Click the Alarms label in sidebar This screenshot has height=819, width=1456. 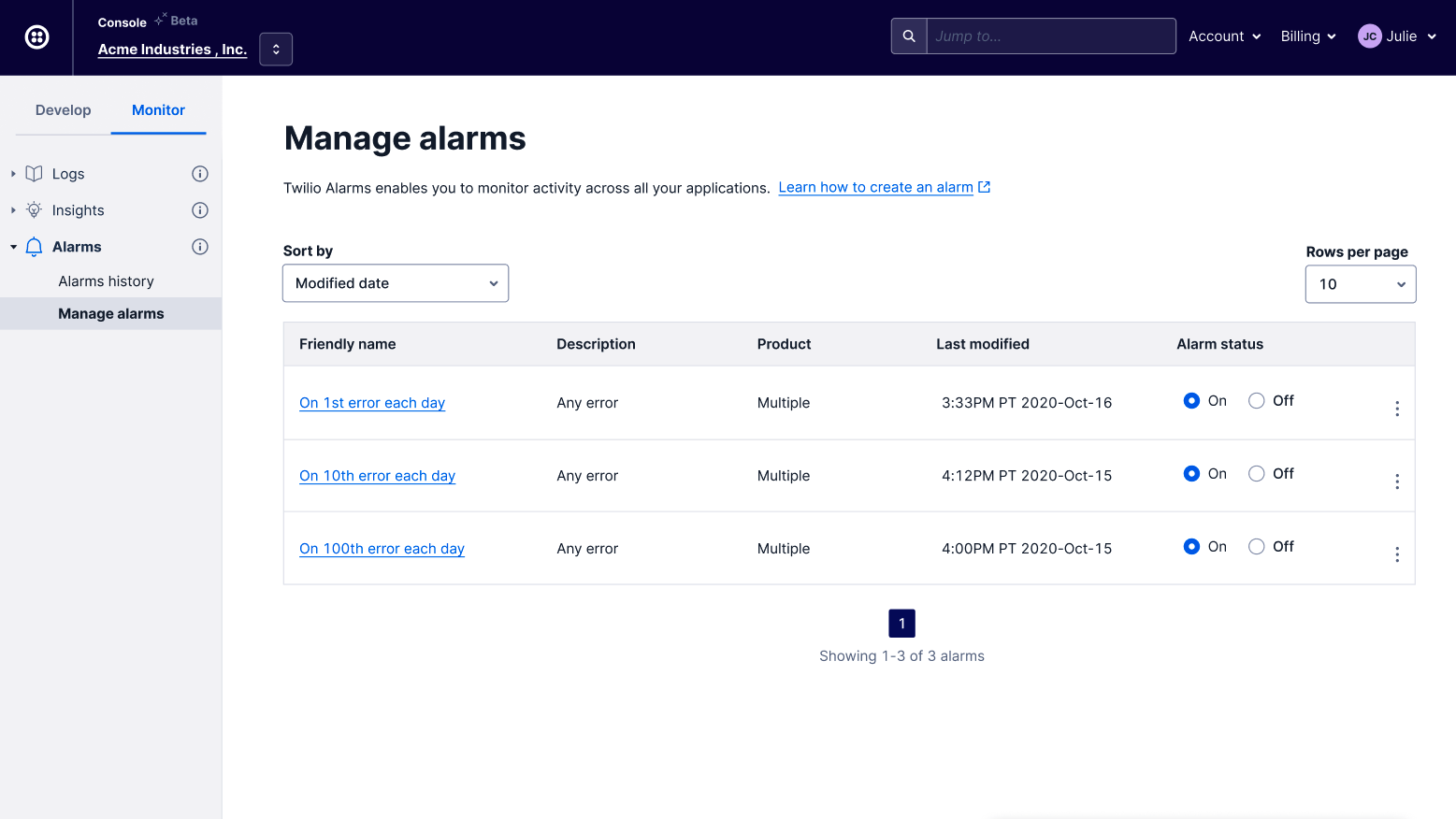tap(77, 247)
